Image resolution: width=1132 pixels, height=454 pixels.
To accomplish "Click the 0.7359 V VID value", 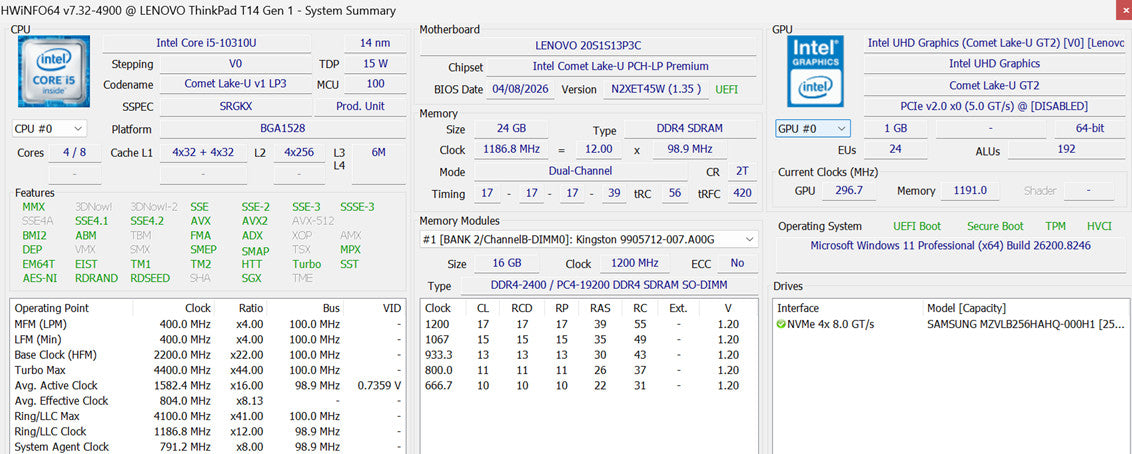I will pos(379,385).
